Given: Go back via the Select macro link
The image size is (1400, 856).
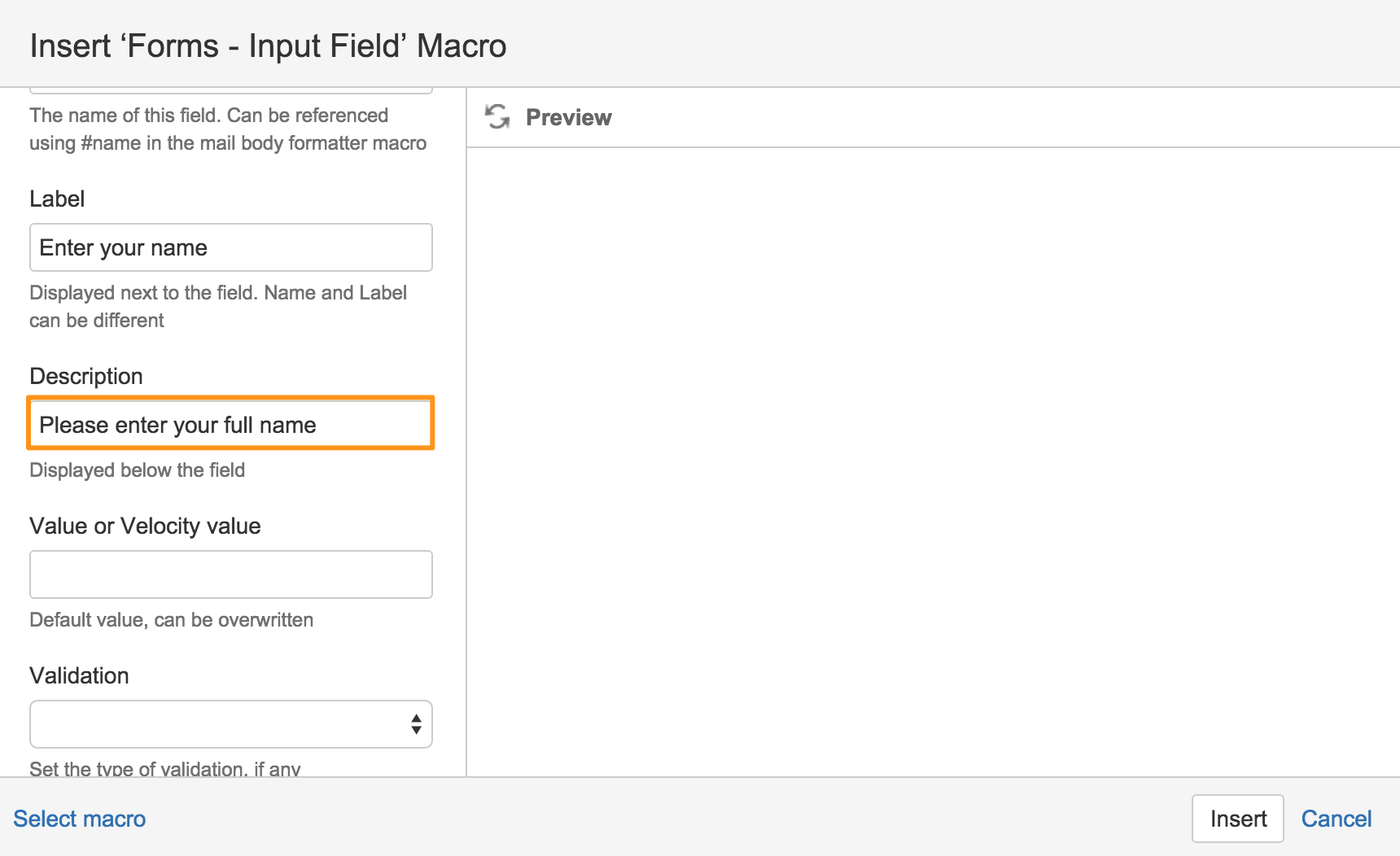Looking at the screenshot, I should [x=80, y=819].
